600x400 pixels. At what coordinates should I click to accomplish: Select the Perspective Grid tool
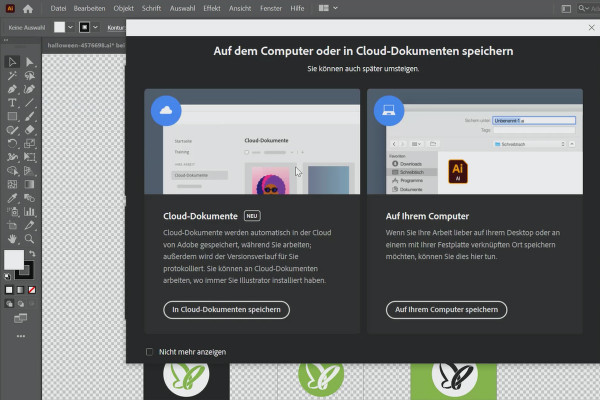[x=29, y=171]
